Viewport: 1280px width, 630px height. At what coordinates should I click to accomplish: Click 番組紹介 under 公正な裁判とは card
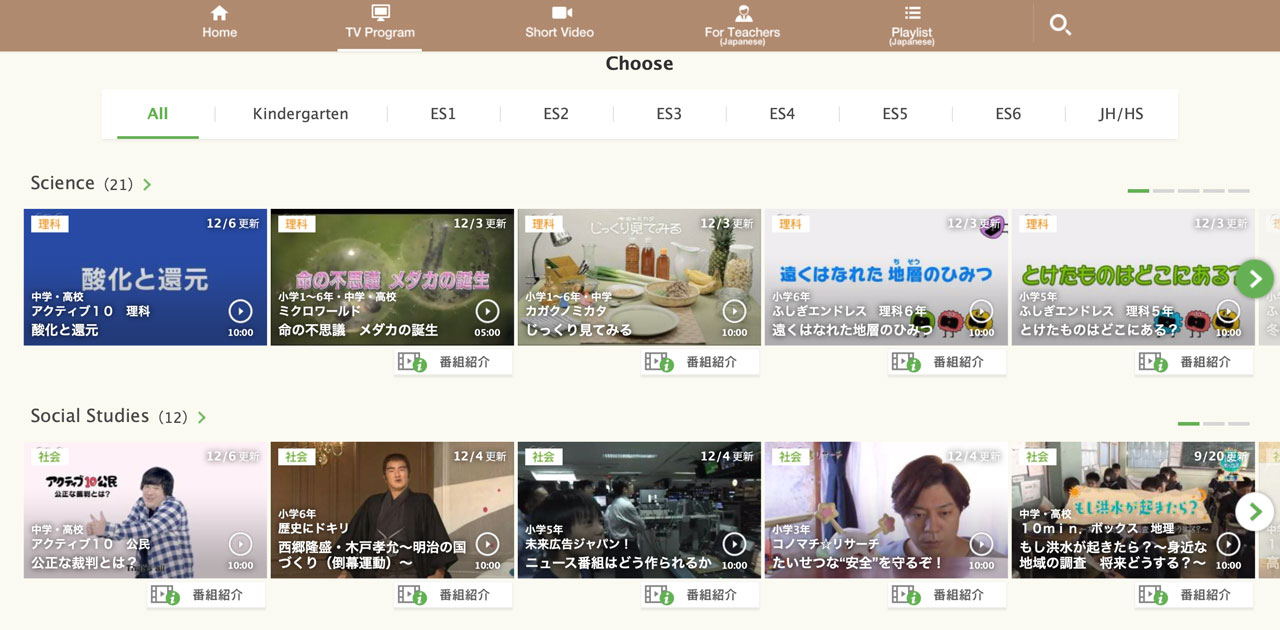(206, 595)
